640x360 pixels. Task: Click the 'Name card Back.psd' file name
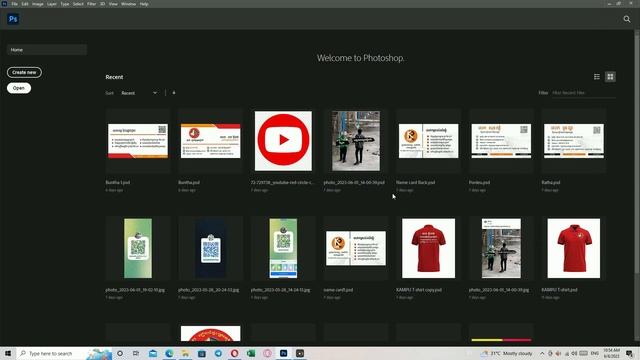click(x=416, y=182)
